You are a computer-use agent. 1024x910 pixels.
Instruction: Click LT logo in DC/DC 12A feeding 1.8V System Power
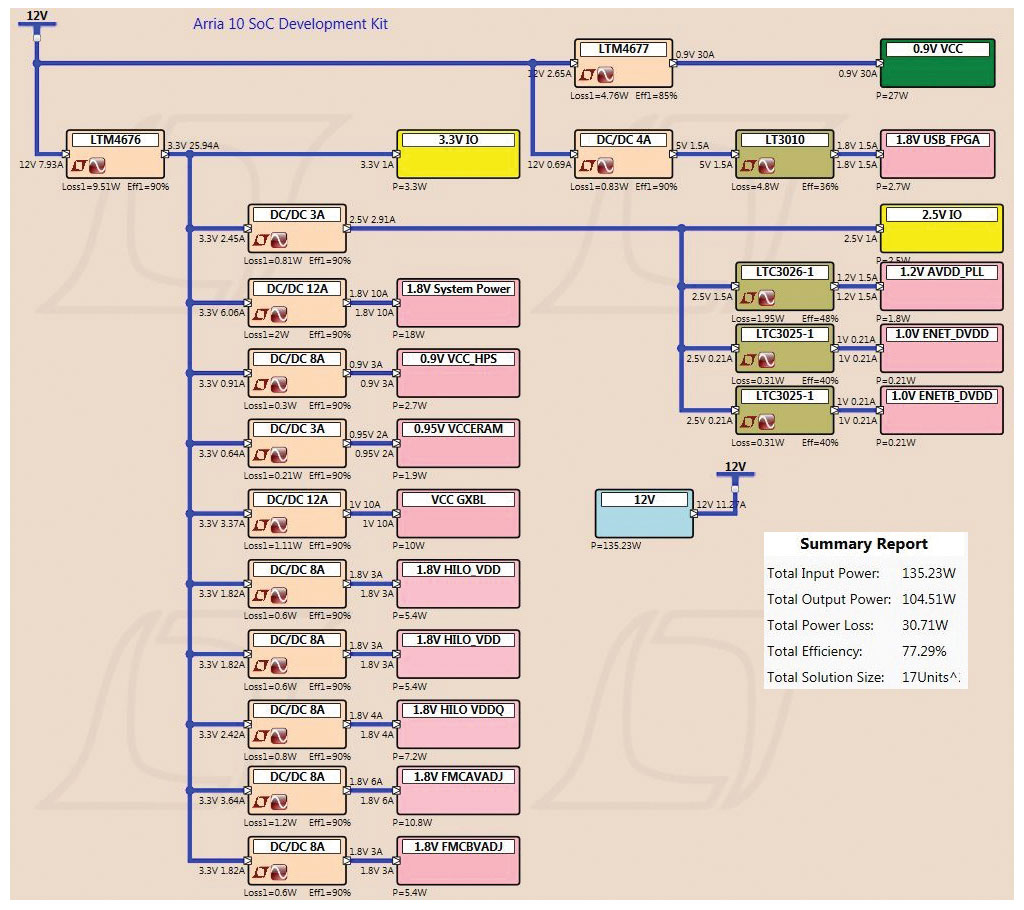click(261, 315)
